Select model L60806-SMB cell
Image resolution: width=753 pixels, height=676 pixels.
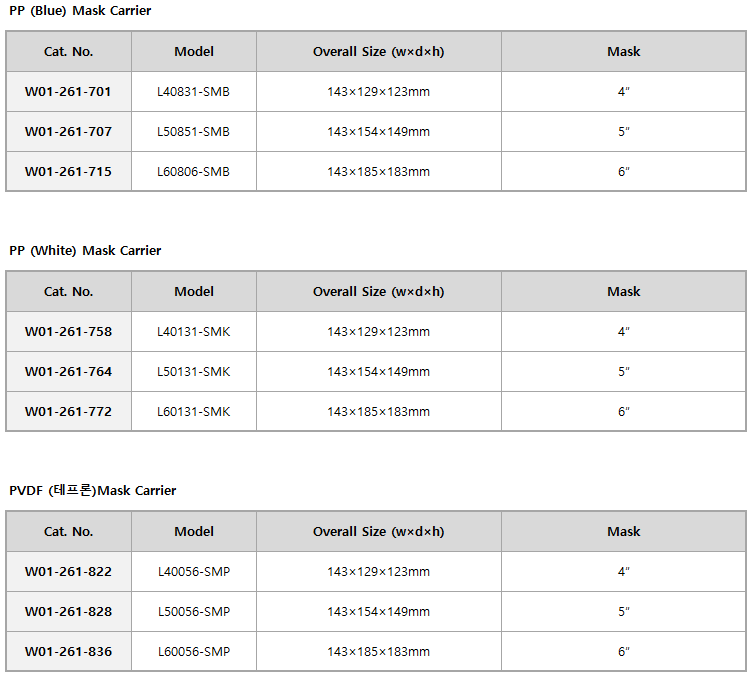click(x=194, y=171)
